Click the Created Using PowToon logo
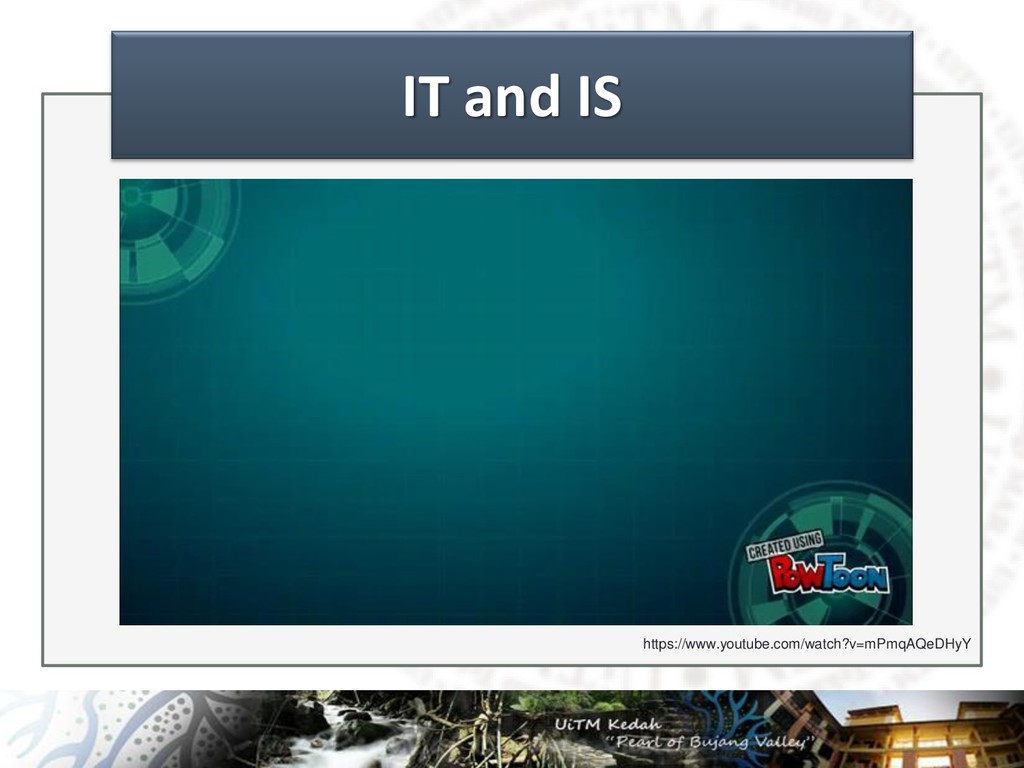 coord(818,562)
